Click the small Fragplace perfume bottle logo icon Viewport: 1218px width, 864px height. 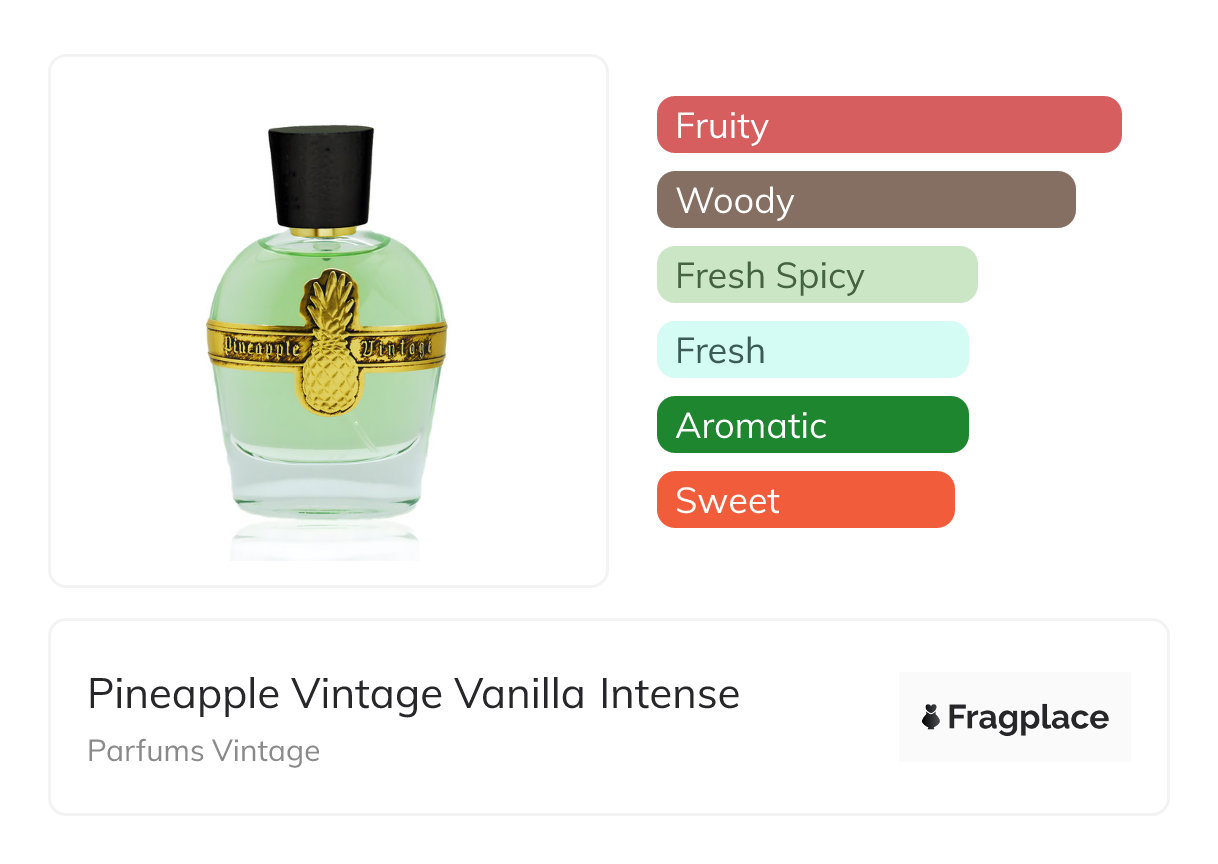tap(931, 718)
